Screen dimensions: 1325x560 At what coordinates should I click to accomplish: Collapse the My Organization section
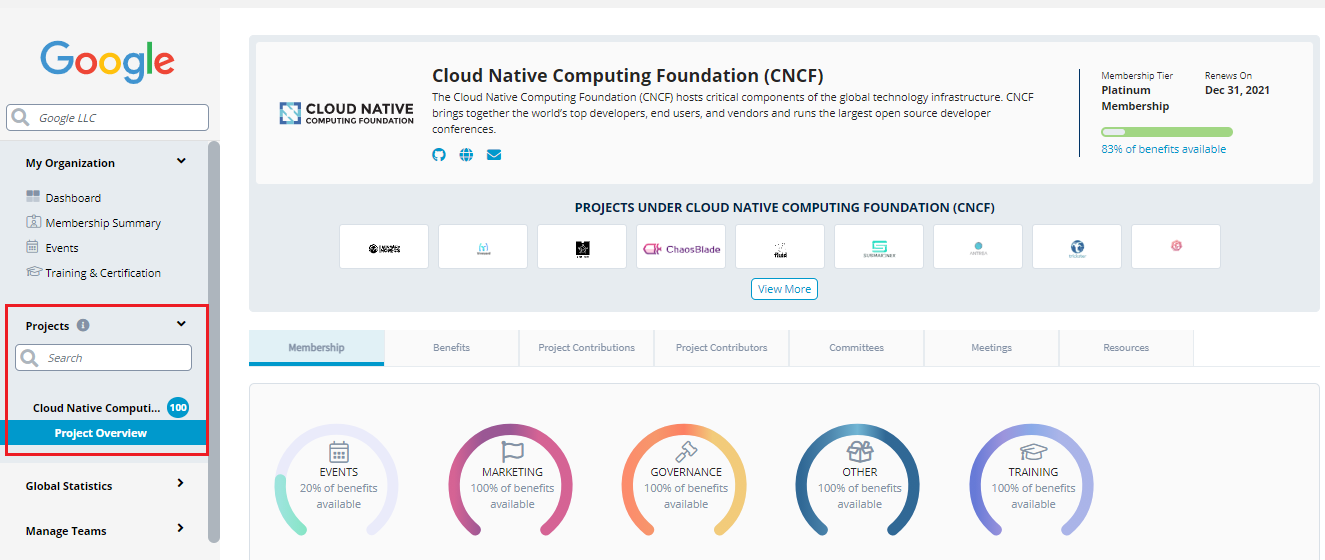pos(181,161)
